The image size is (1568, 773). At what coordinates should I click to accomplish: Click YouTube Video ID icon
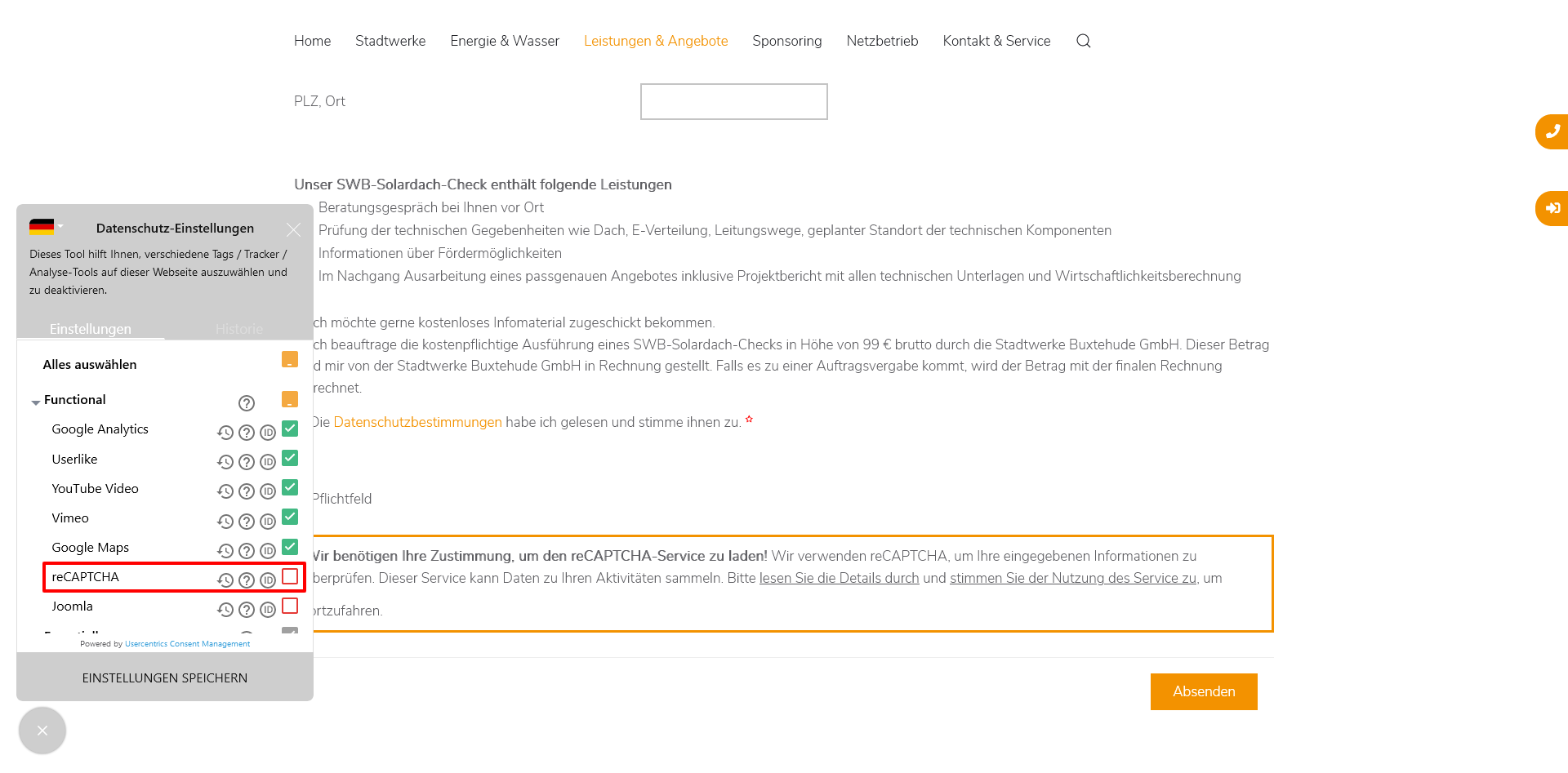268,491
